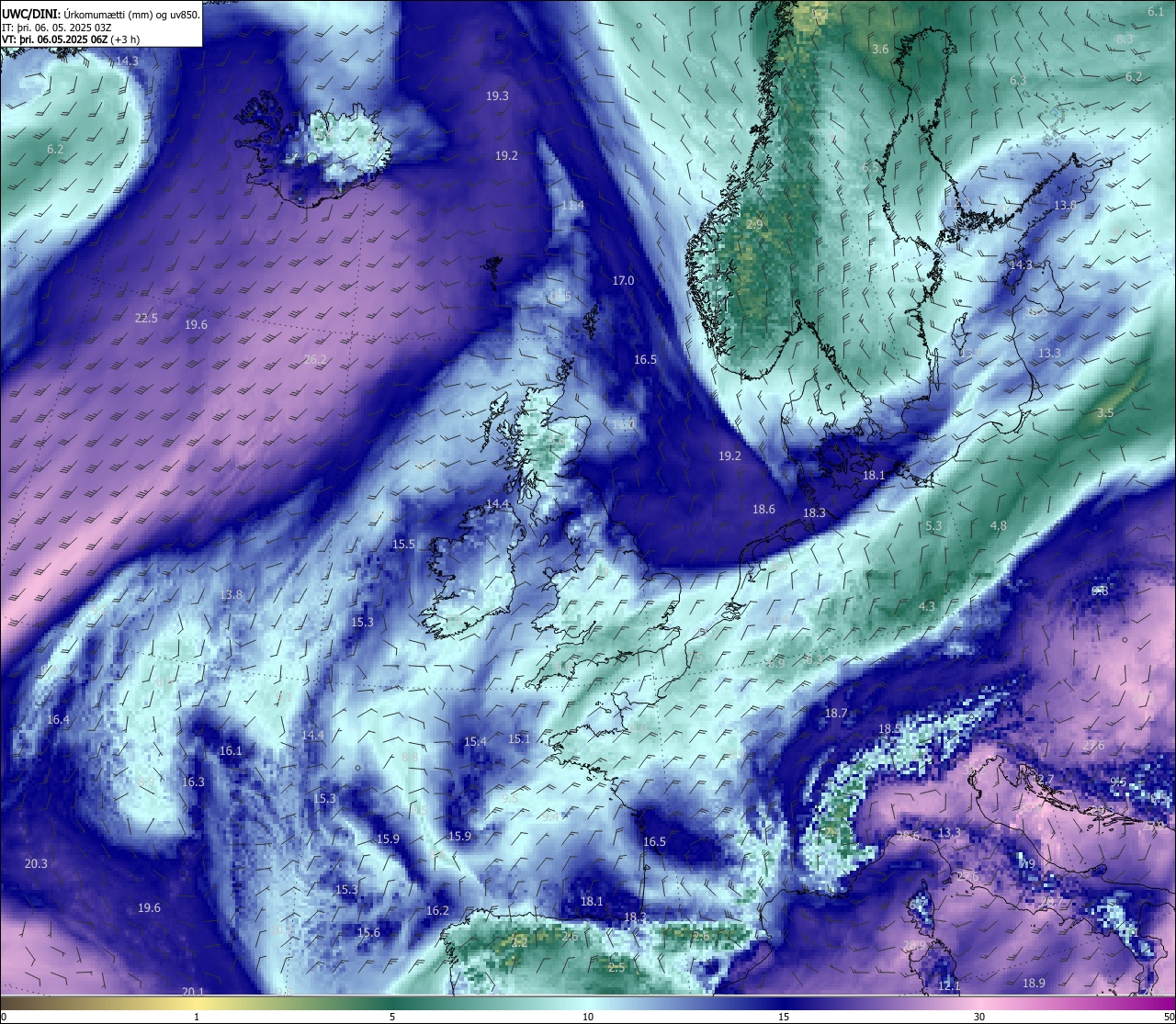
Task: Click the 18.9 value label
Action: (x=1034, y=983)
